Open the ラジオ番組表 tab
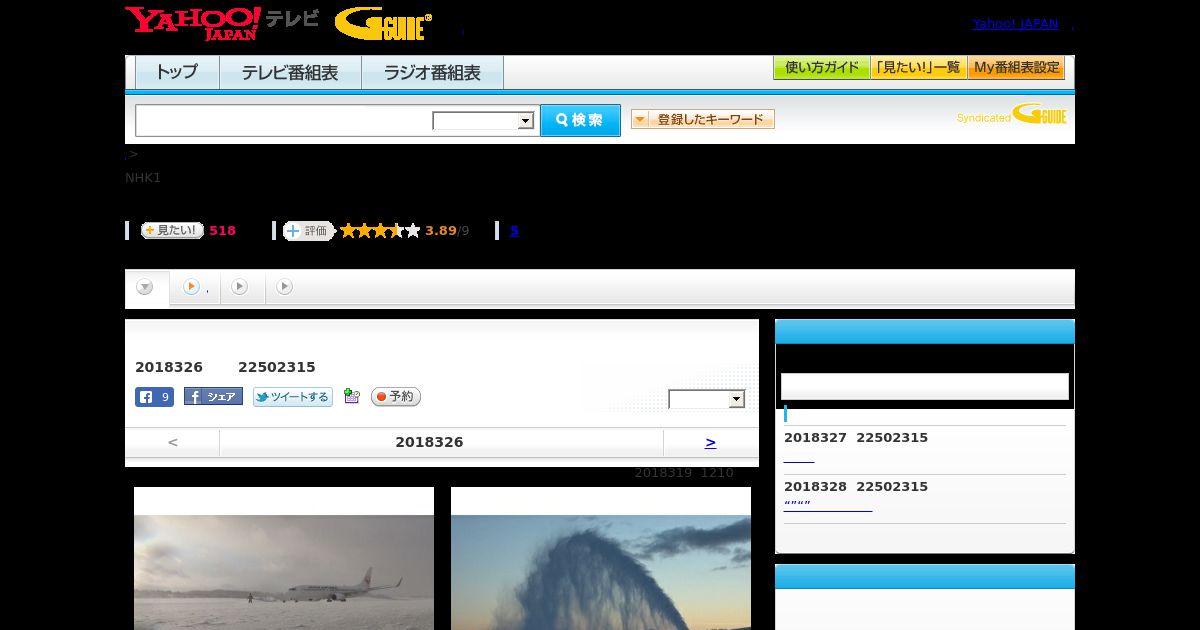This screenshot has width=1200, height=630. pos(432,73)
